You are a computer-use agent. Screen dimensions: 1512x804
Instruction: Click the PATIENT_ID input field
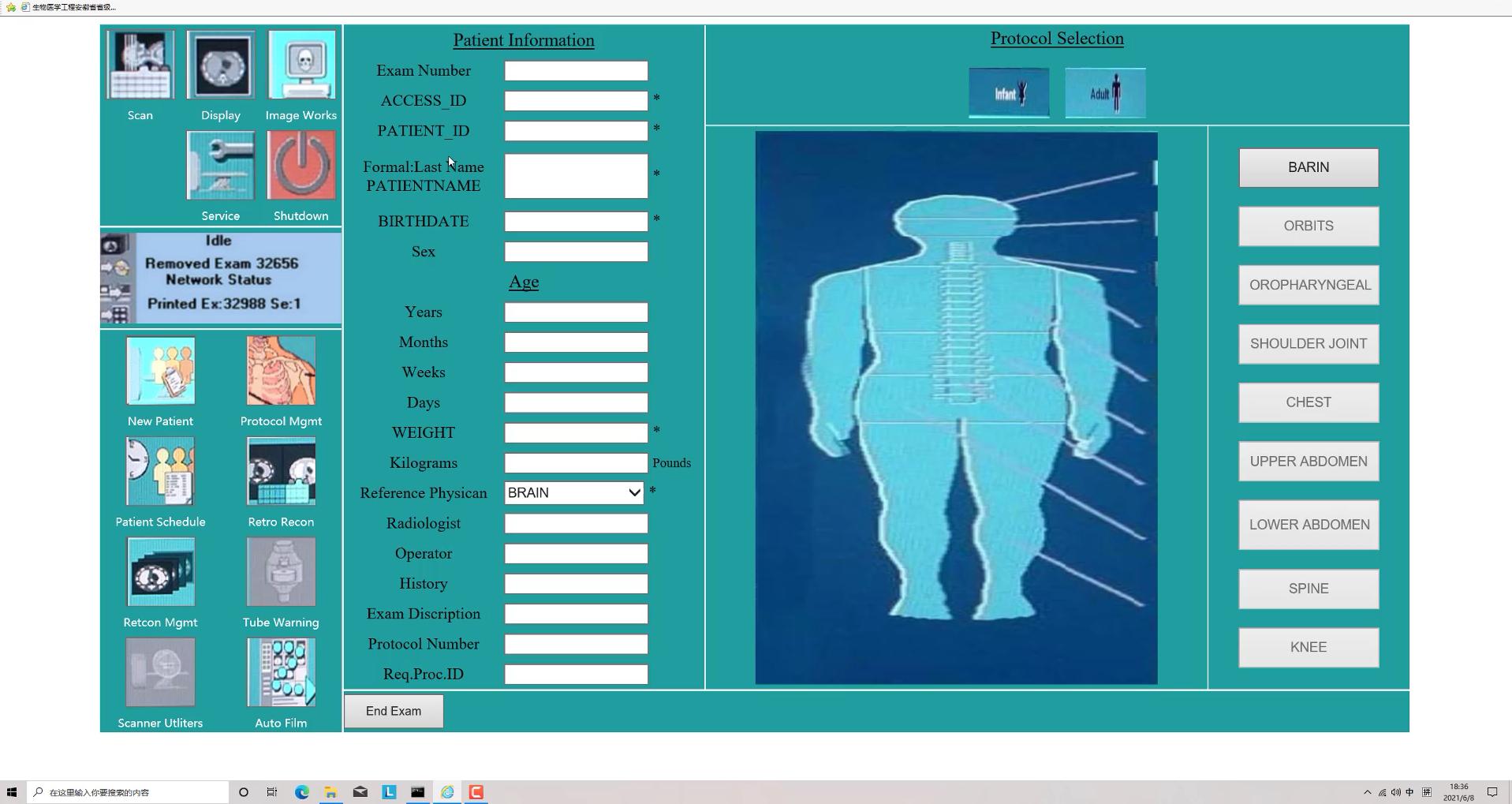[x=576, y=131]
